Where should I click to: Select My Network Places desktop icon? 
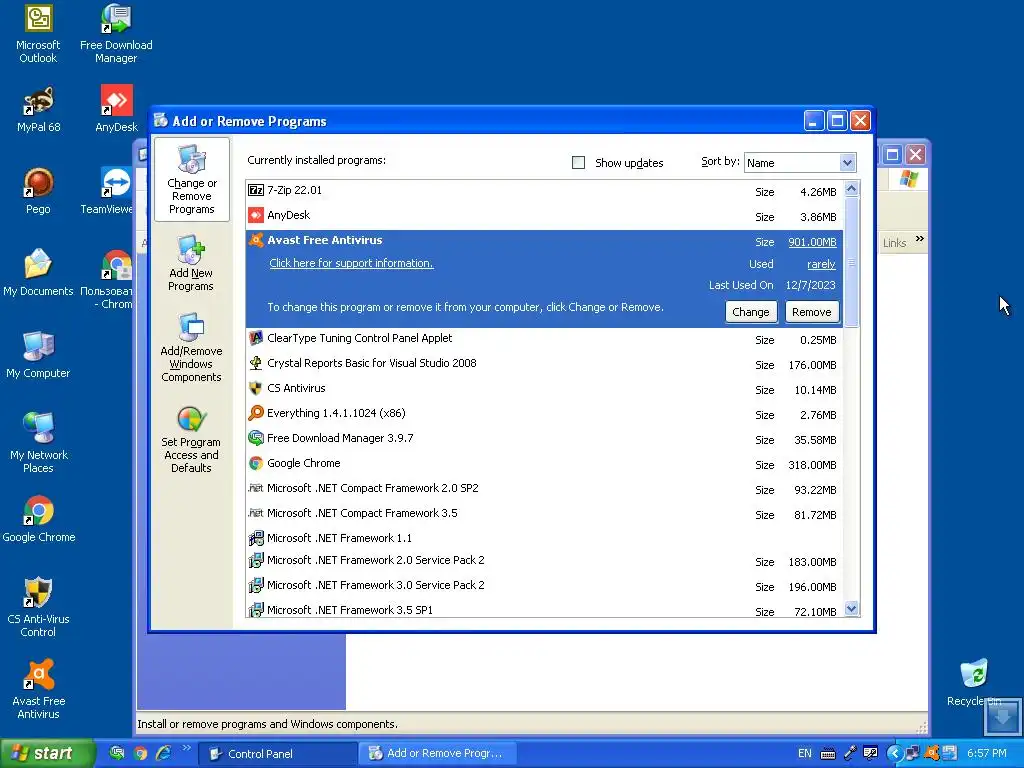[x=38, y=443]
